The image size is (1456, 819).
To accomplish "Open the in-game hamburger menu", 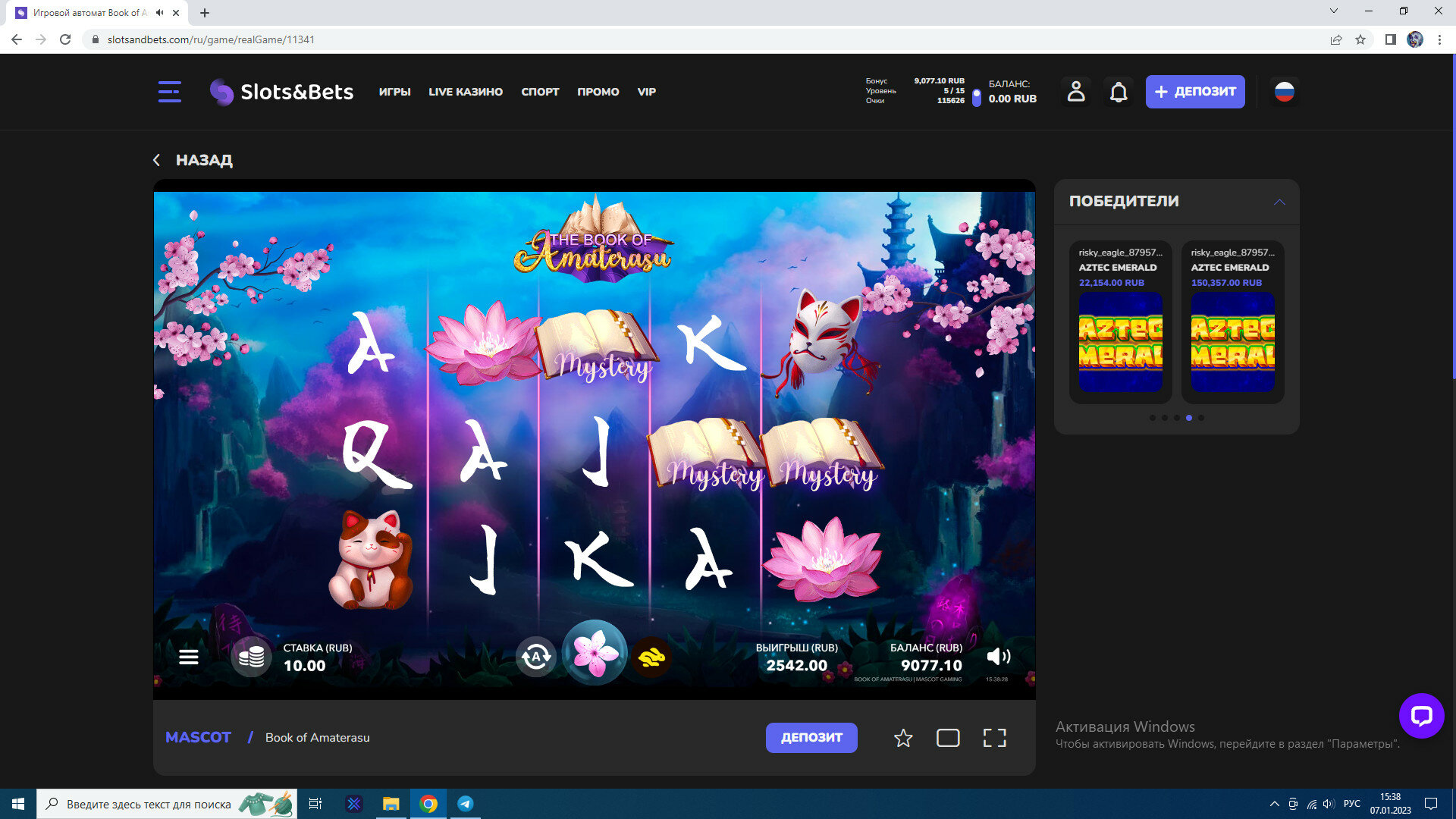I will 189,657.
